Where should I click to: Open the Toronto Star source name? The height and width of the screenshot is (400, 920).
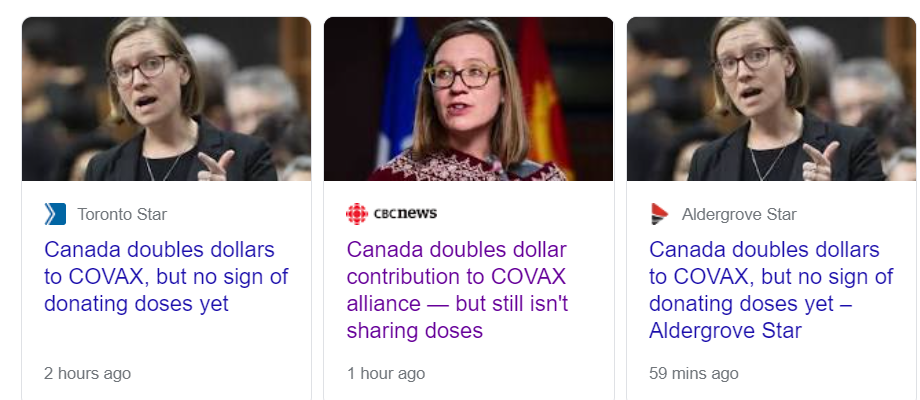122,214
